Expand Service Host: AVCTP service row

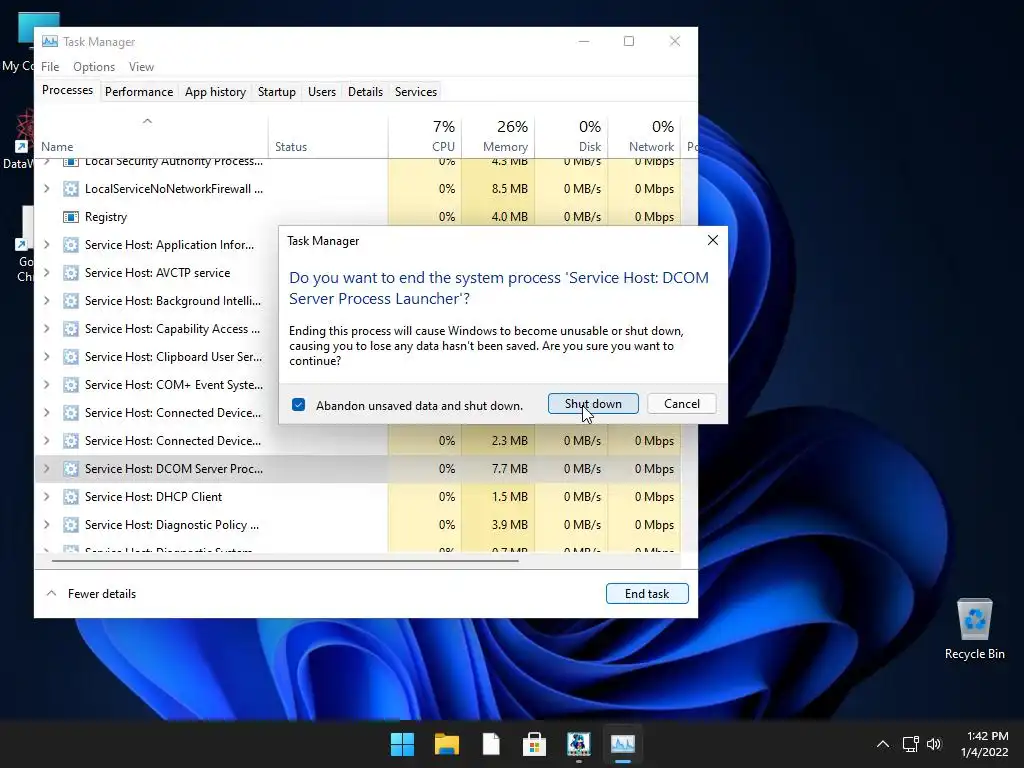[x=46, y=273]
